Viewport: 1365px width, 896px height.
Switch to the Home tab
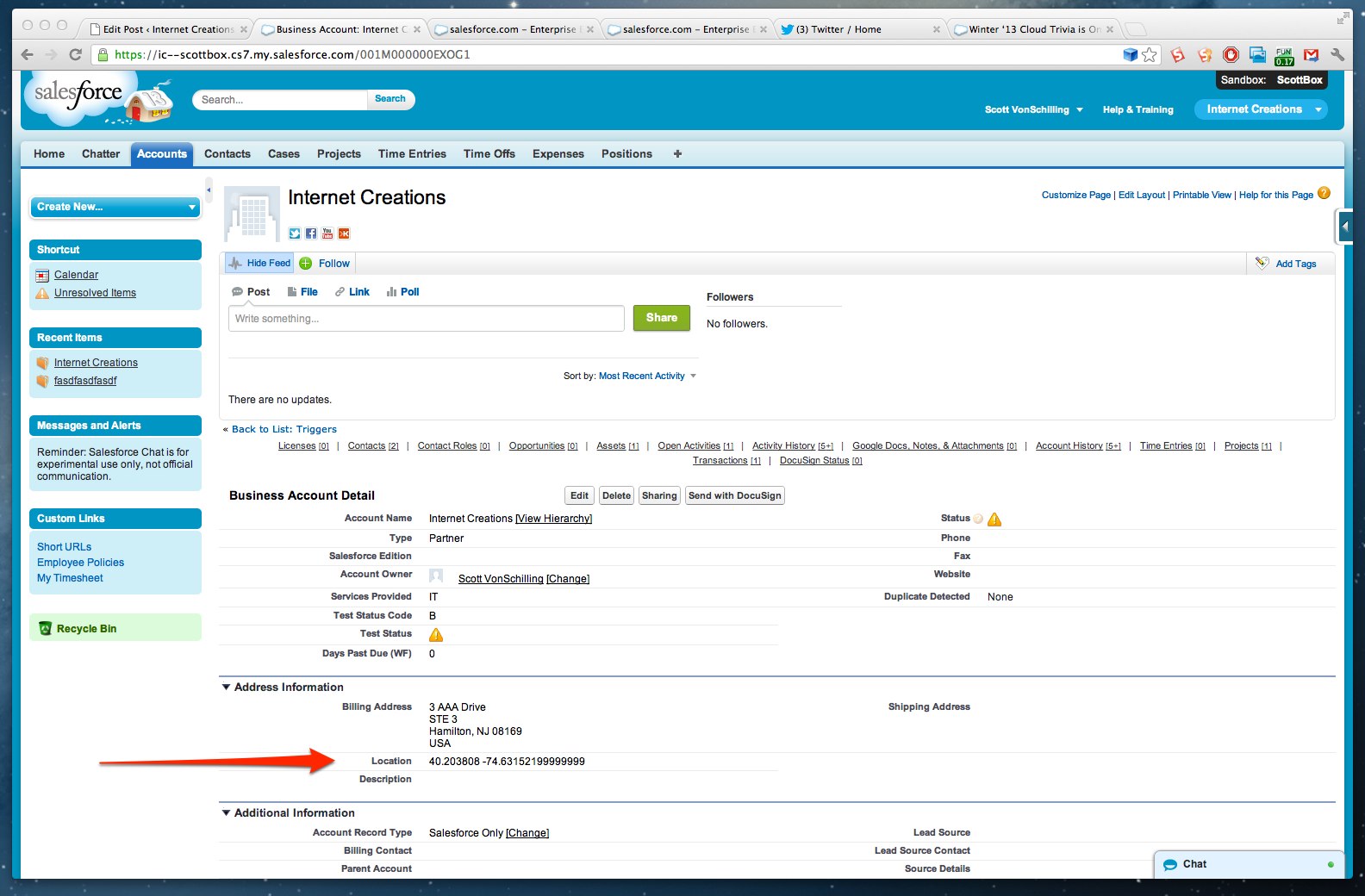tap(49, 153)
